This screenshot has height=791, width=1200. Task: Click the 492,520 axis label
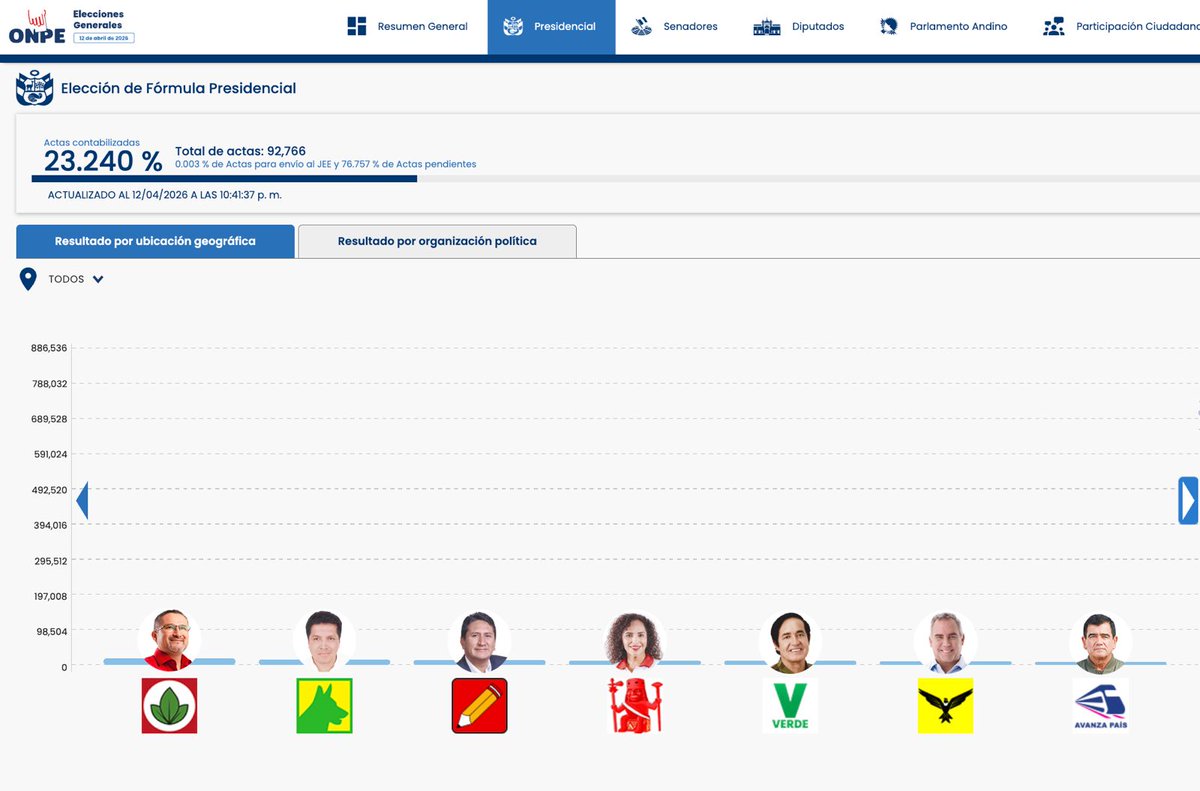48,490
